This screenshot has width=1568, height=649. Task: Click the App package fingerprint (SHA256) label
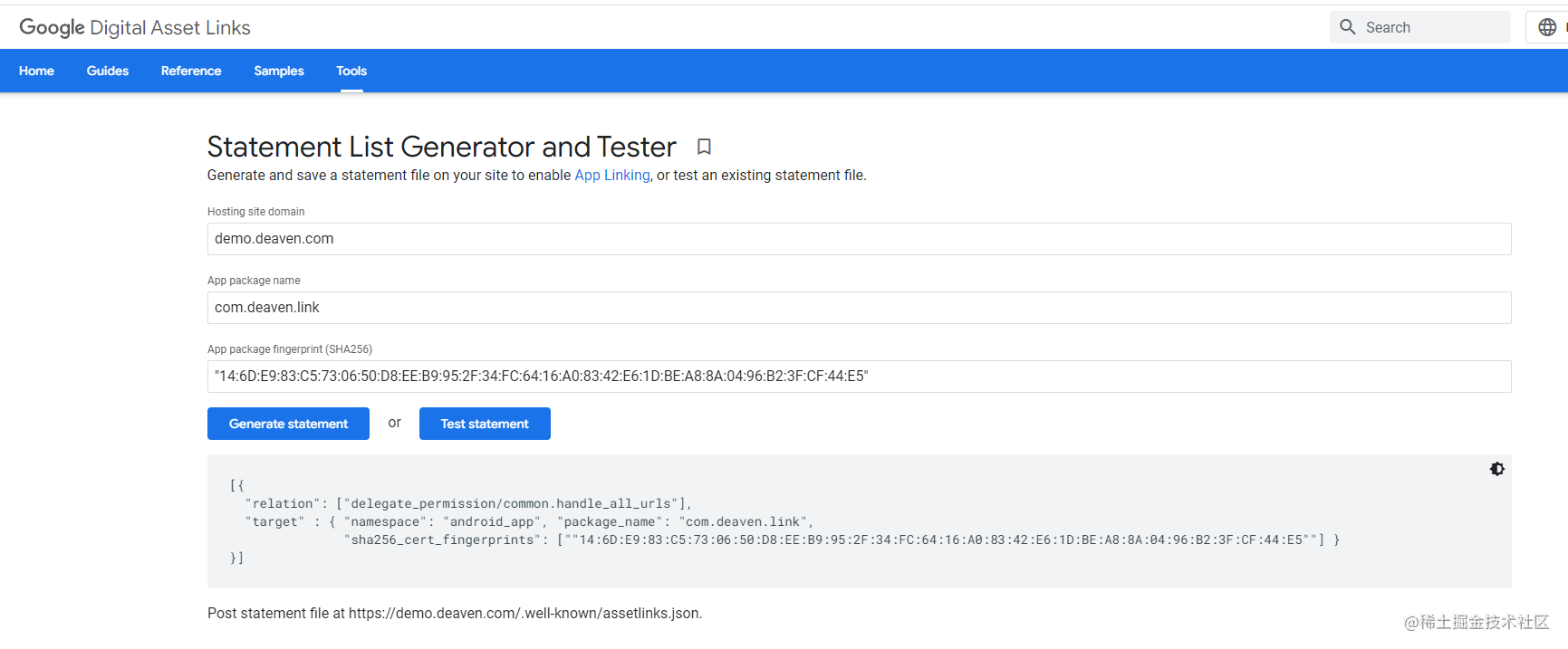(x=290, y=349)
